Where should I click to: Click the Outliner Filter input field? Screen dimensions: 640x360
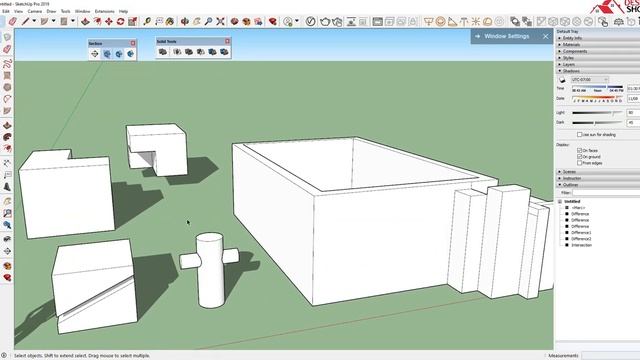[606, 193]
